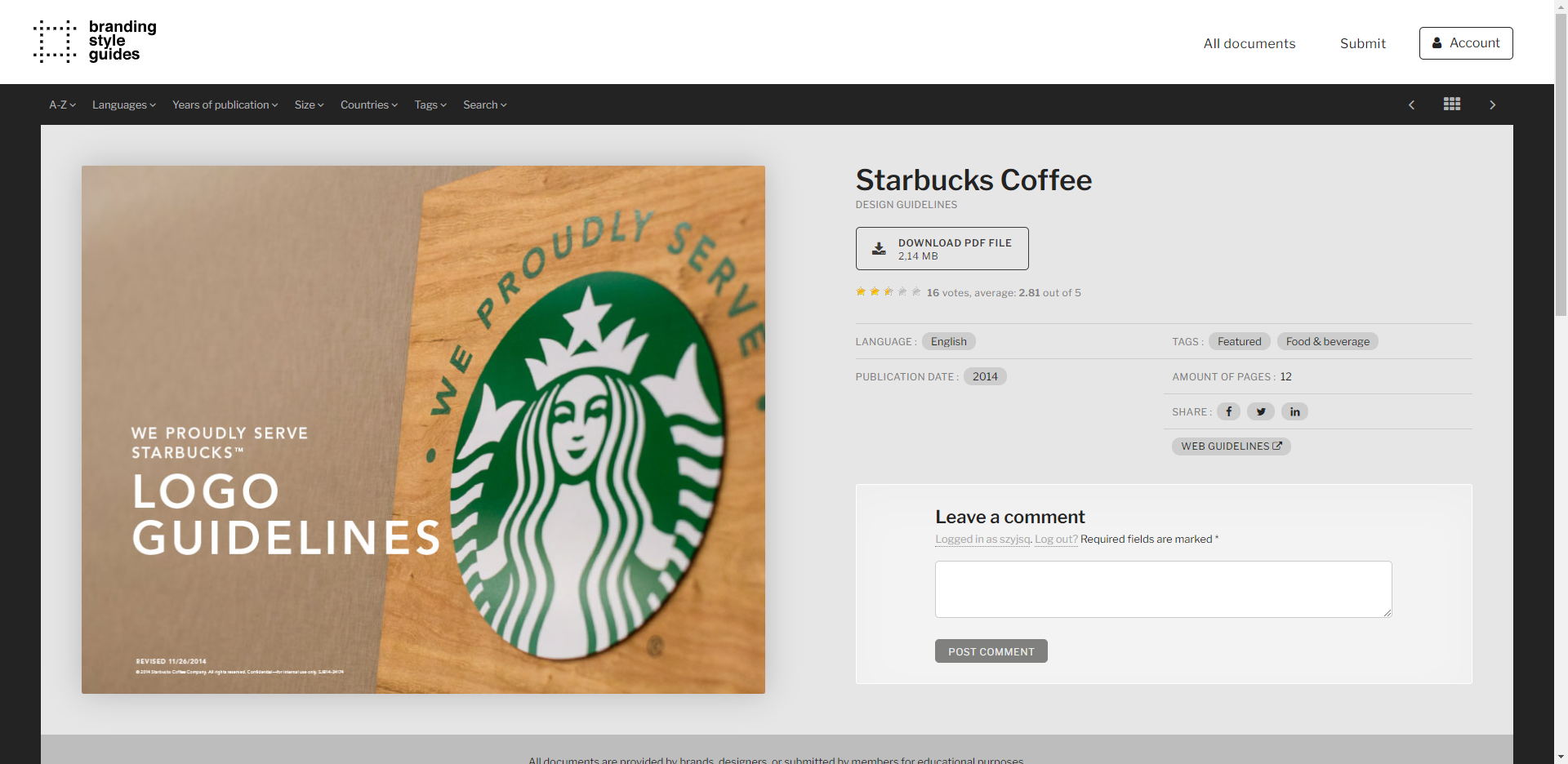The height and width of the screenshot is (764, 1568).
Task: Open the branding style guides logo
Action: 95,42
